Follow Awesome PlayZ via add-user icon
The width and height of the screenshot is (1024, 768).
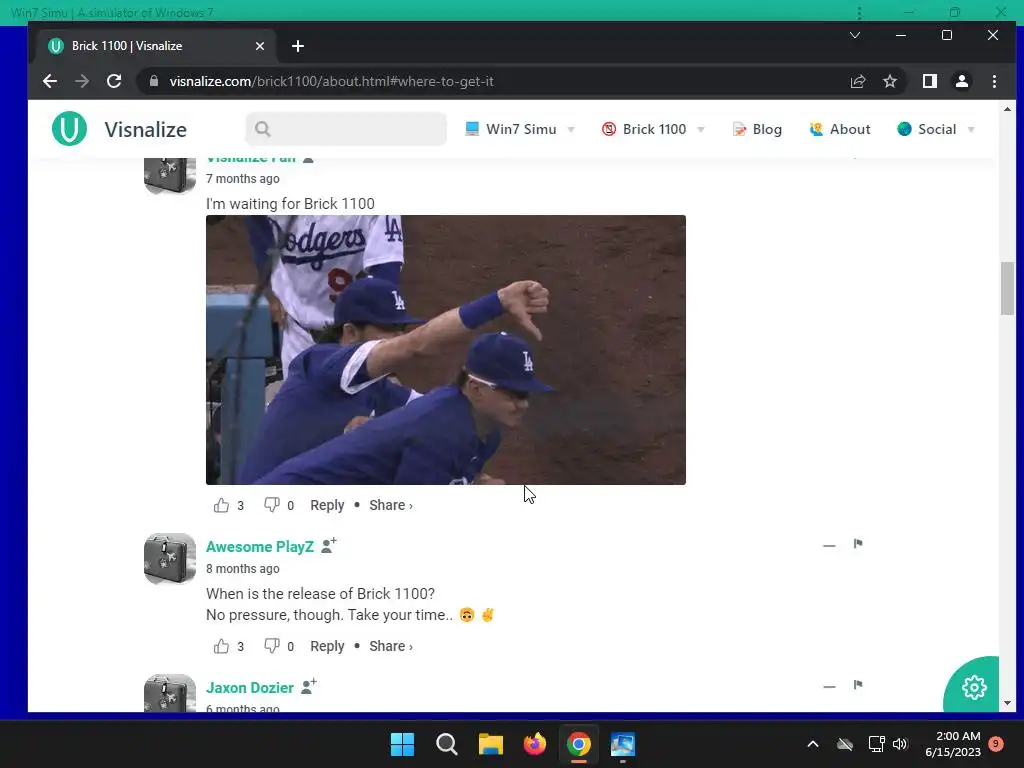pyautogui.click(x=328, y=545)
